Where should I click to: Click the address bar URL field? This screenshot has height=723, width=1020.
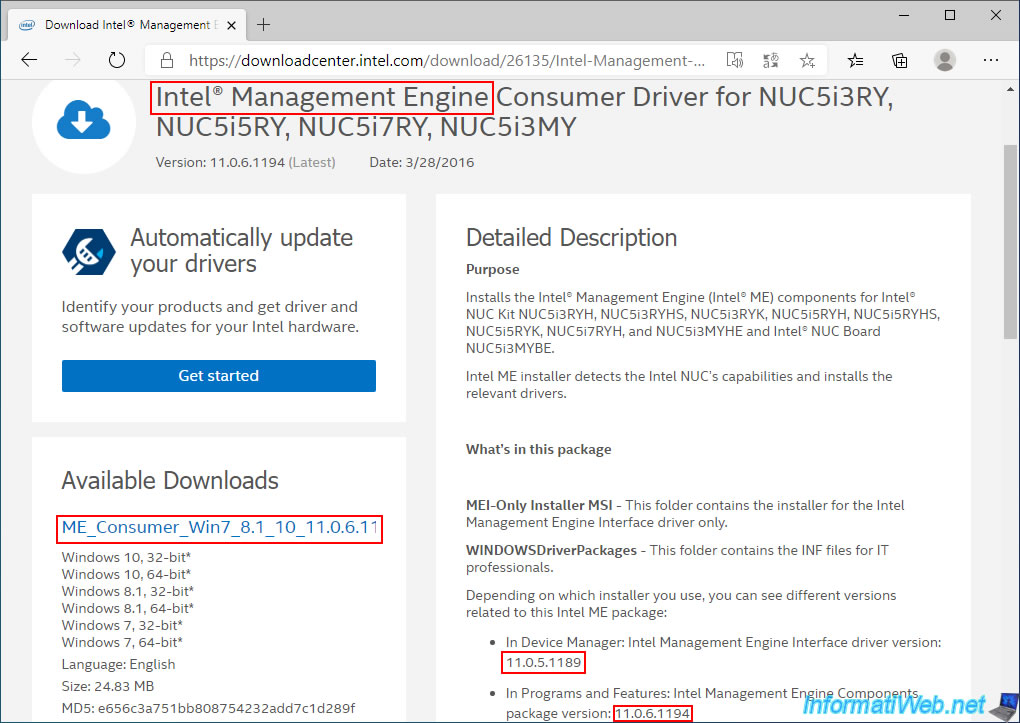tap(446, 61)
